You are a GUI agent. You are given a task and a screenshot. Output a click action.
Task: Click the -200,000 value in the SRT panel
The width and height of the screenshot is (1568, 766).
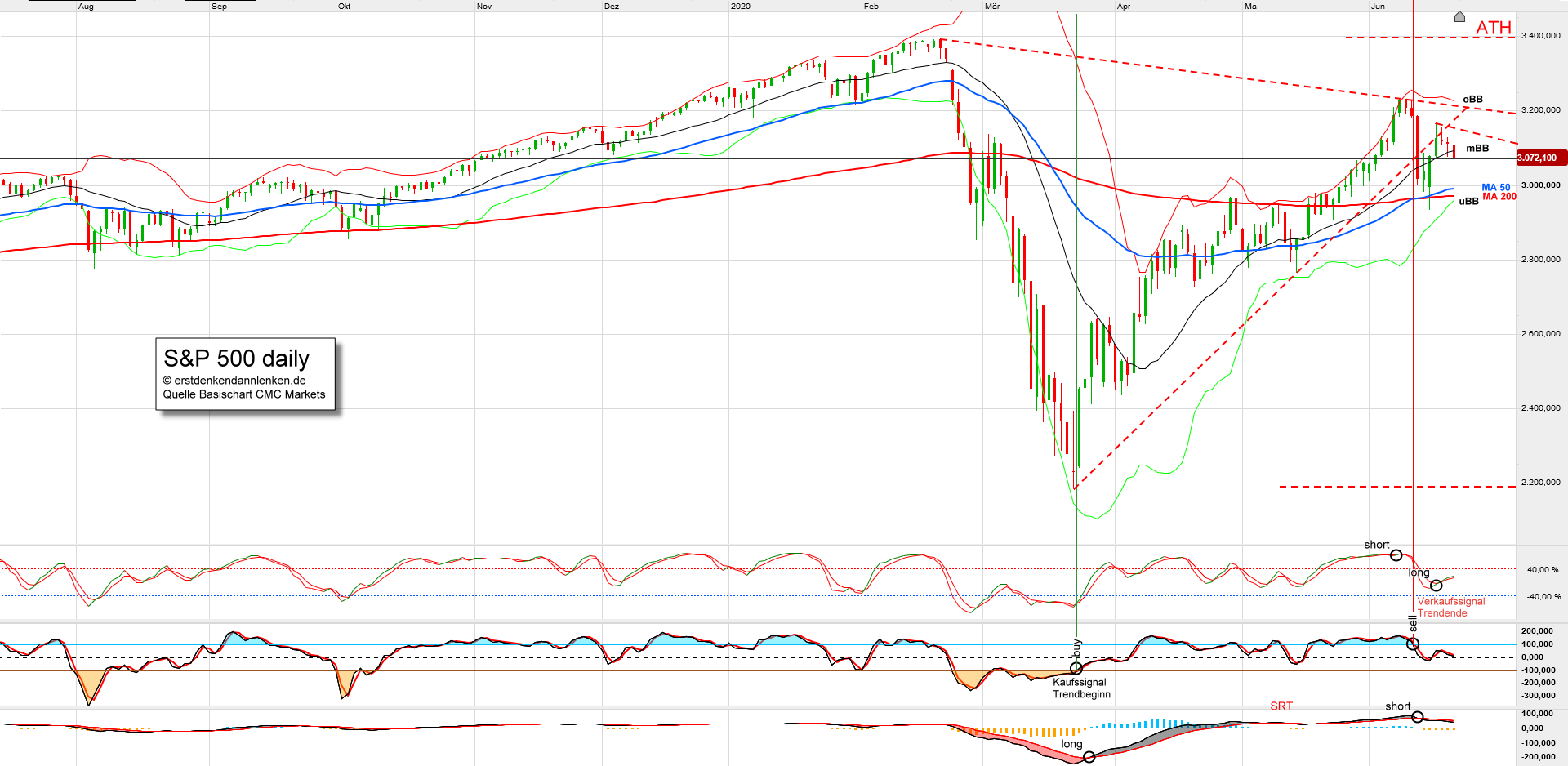point(1538,757)
